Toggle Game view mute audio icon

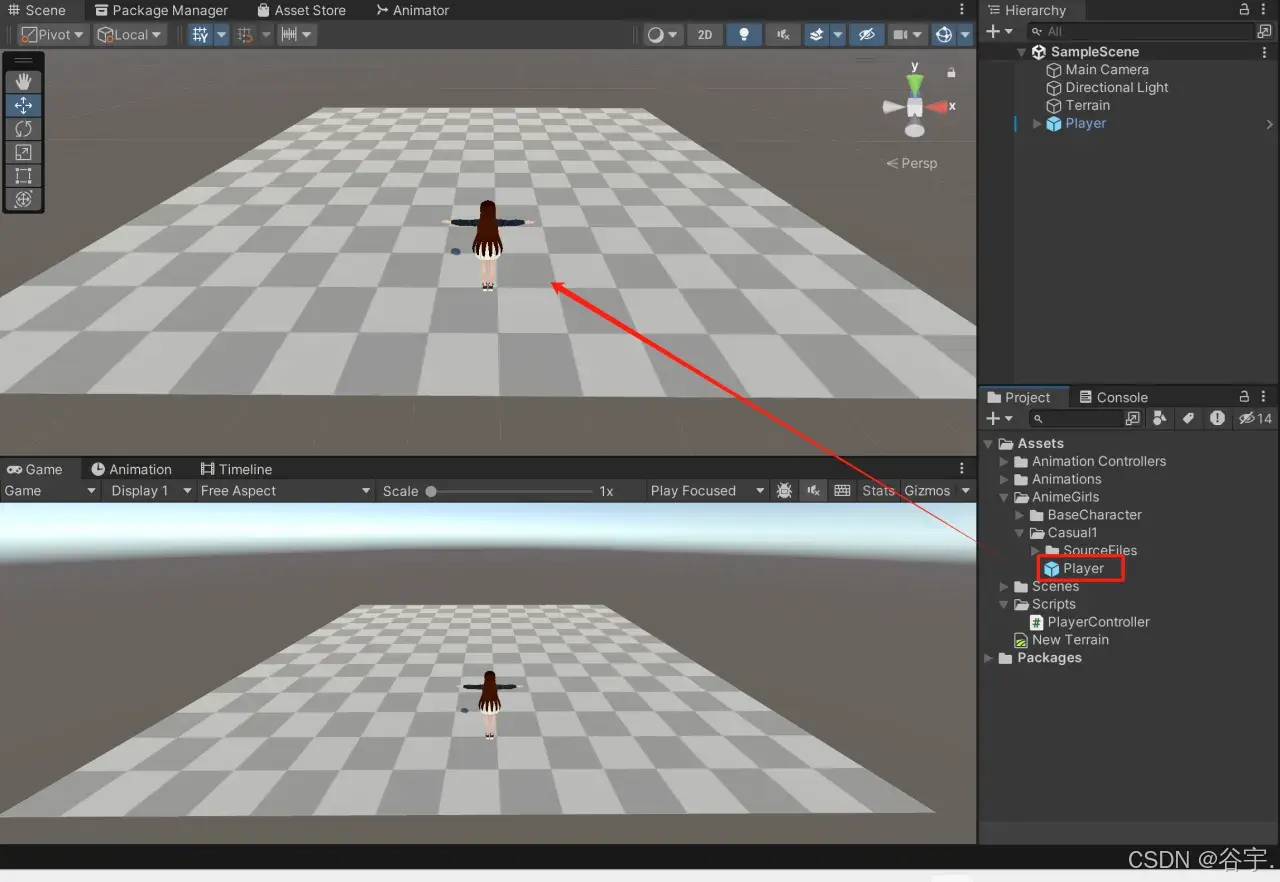tap(814, 491)
